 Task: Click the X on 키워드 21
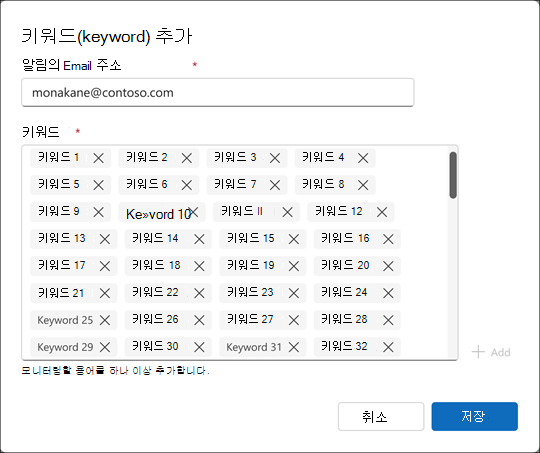105,293
